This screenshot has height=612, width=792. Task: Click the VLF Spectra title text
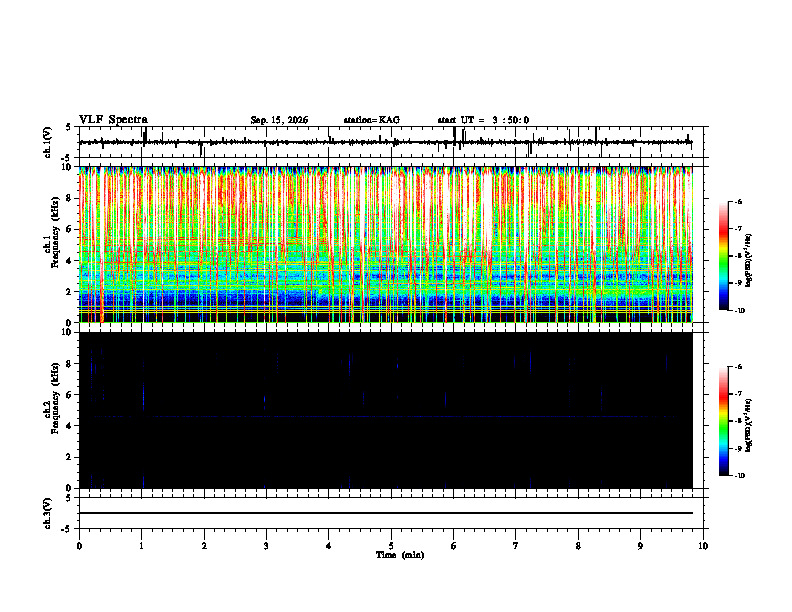point(113,120)
